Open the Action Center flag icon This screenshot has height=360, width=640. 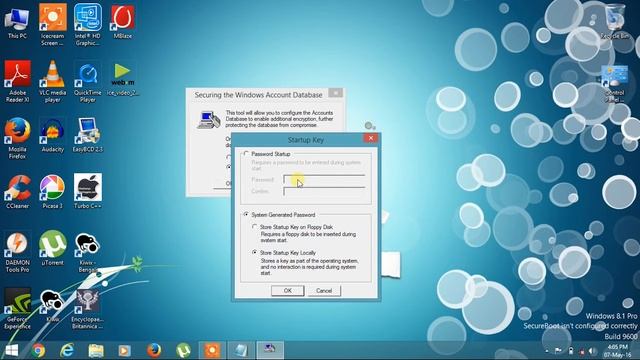point(558,351)
